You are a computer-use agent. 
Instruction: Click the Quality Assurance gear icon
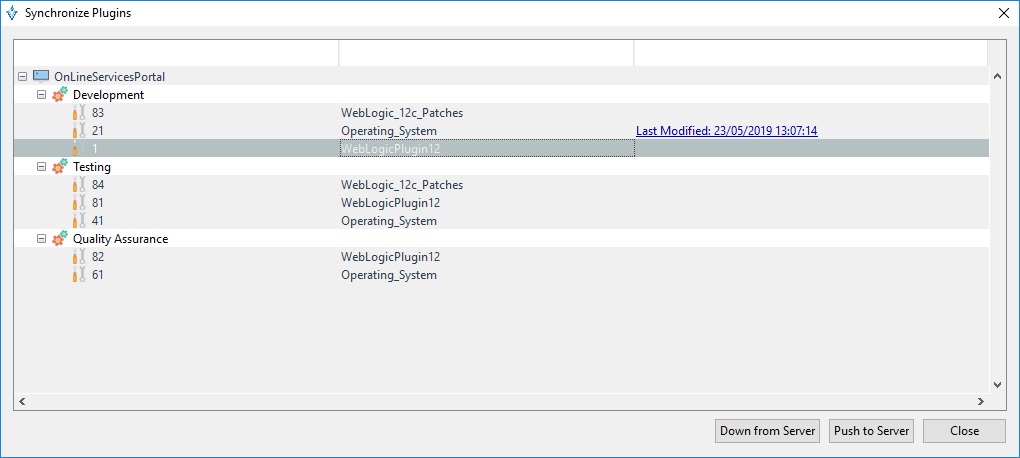[x=60, y=239]
